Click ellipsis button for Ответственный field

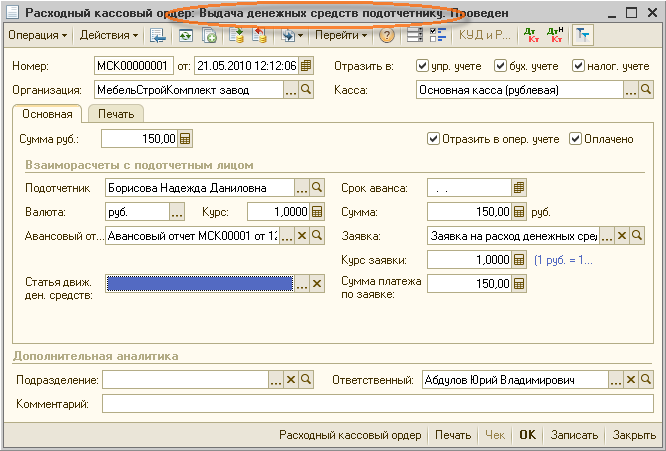click(x=616, y=380)
